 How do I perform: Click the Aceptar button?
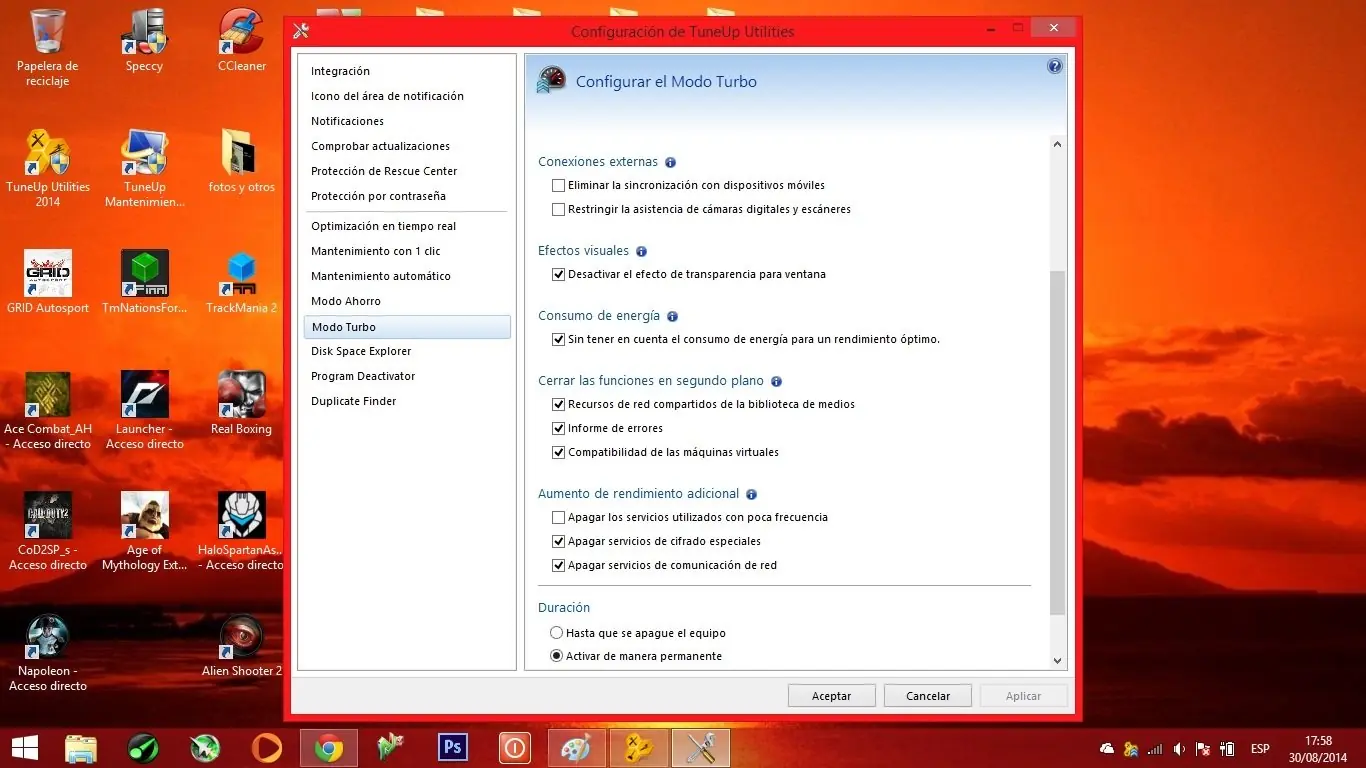(831, 696)
